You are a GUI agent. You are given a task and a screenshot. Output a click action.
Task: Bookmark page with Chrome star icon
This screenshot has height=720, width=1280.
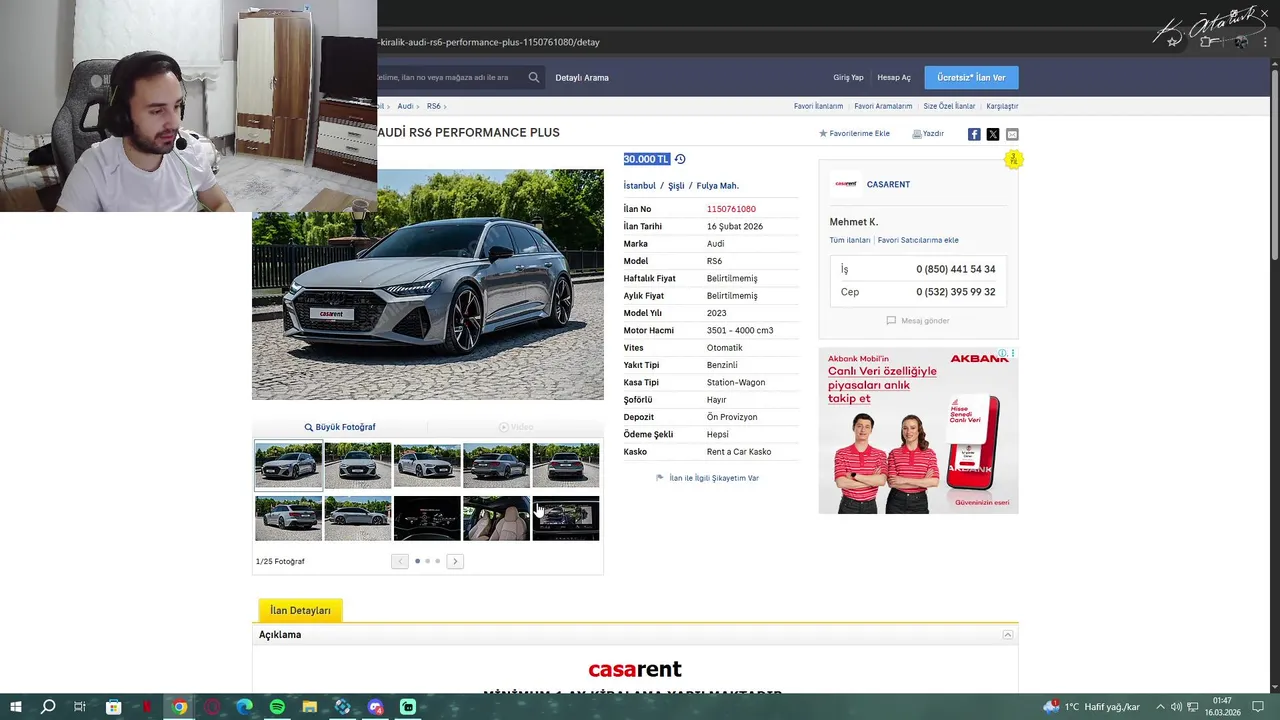tap(1173, 42)
